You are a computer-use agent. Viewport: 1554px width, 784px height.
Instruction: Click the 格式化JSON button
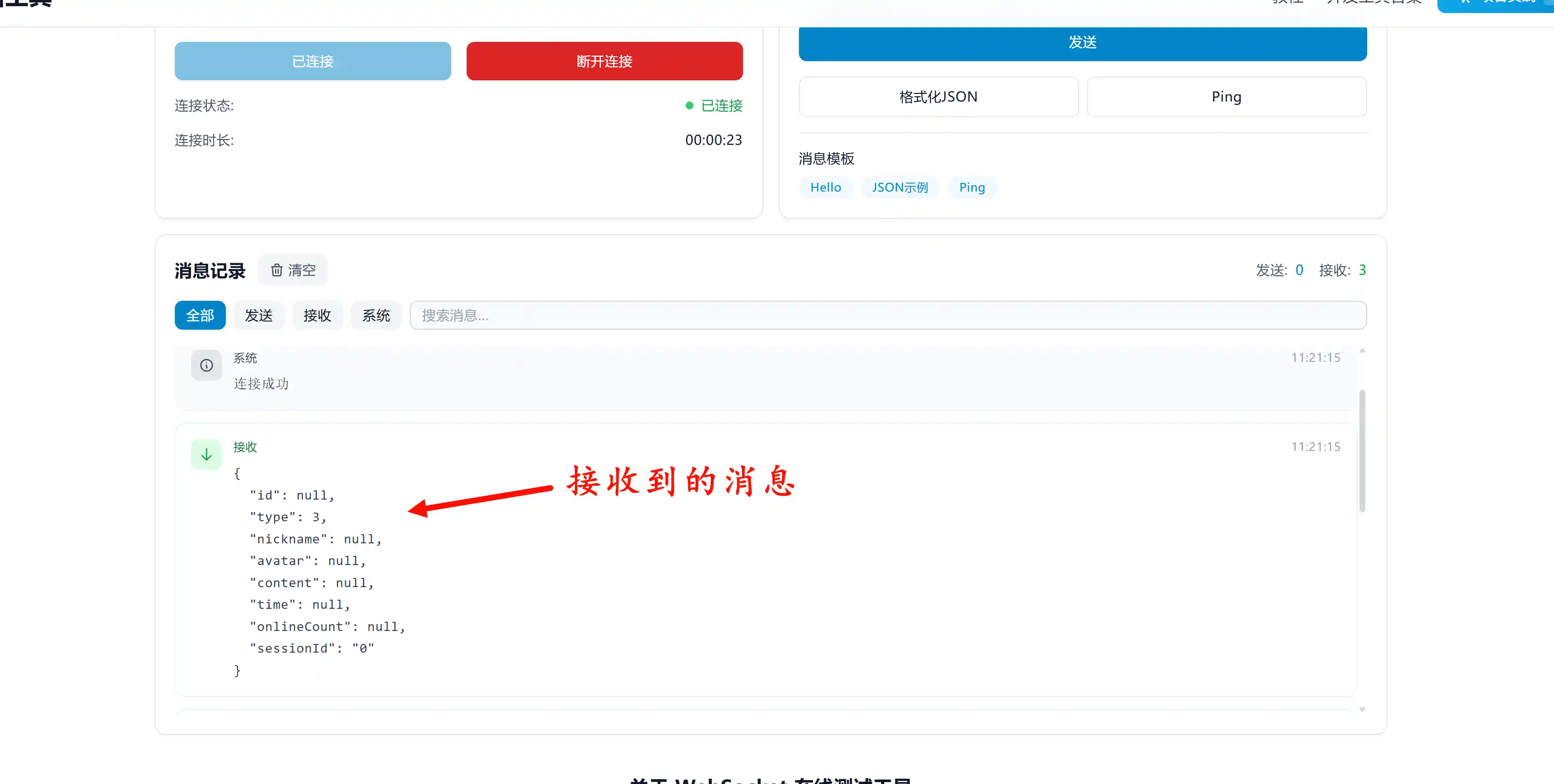click(938, 96)
